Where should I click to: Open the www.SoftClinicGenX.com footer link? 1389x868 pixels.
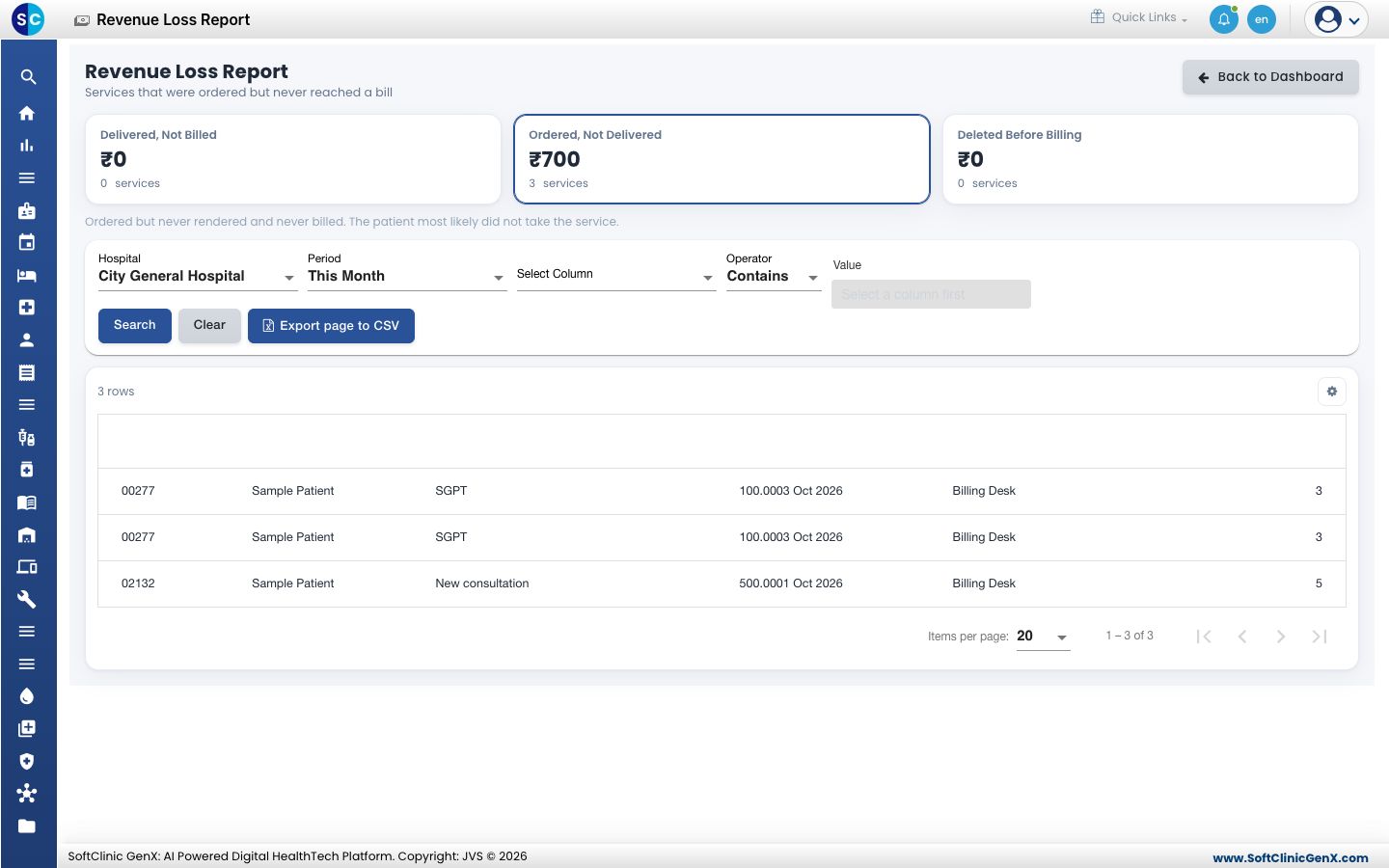pos(1290,857)
